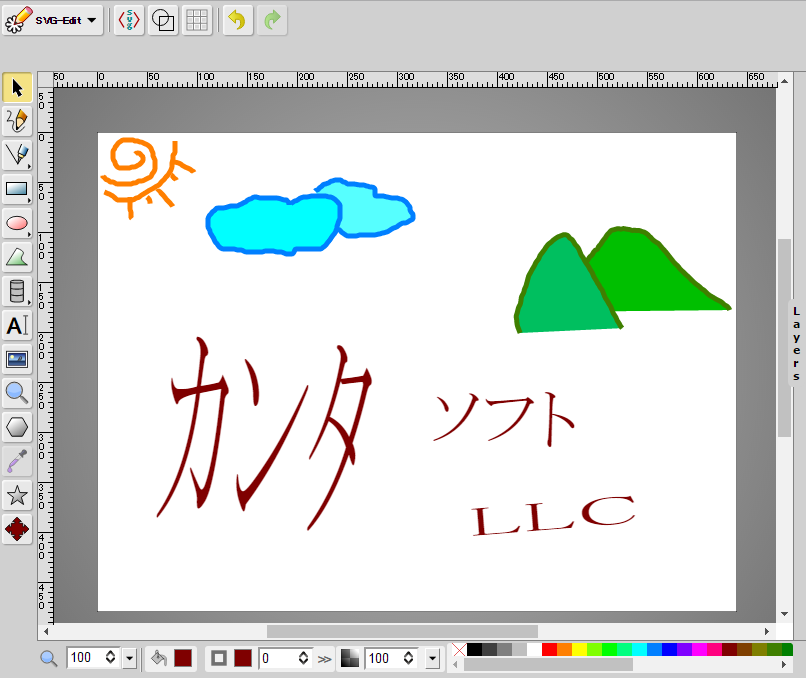Activate the Pencil freehand drawing tool
The height and width of the screenshot is (678, 806).
(x=17, y=121)
